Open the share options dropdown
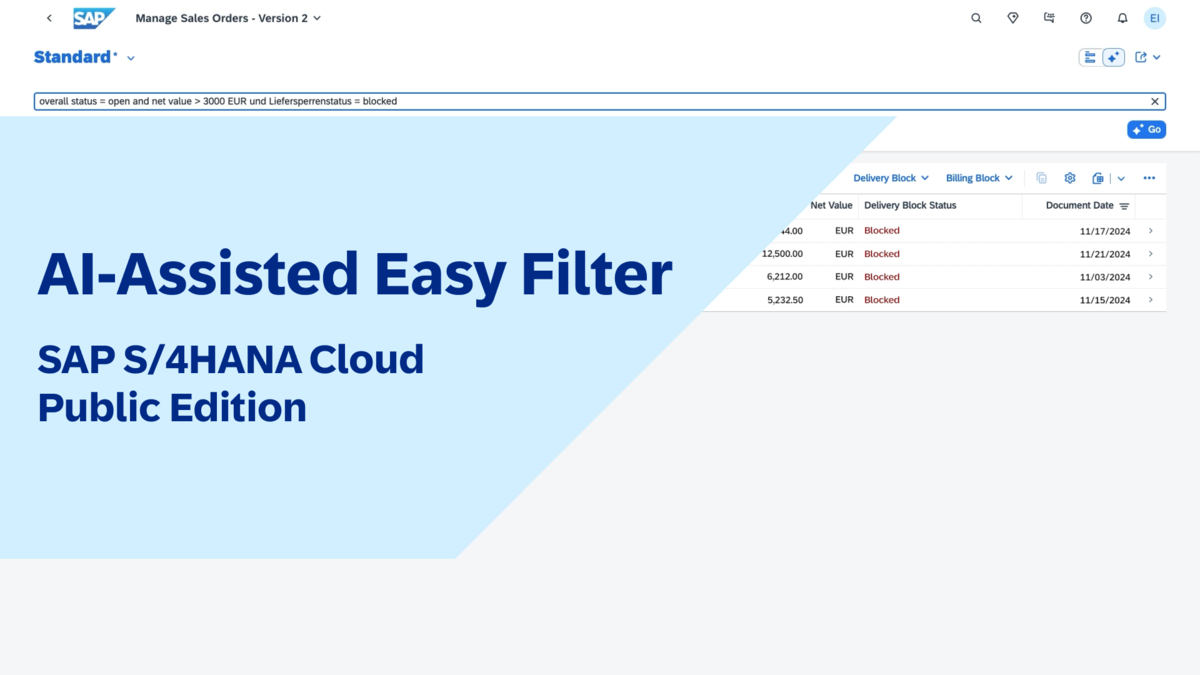The width and height of the screenshot is (1200, 675). pyautogui.click(x=1147, y=58)
